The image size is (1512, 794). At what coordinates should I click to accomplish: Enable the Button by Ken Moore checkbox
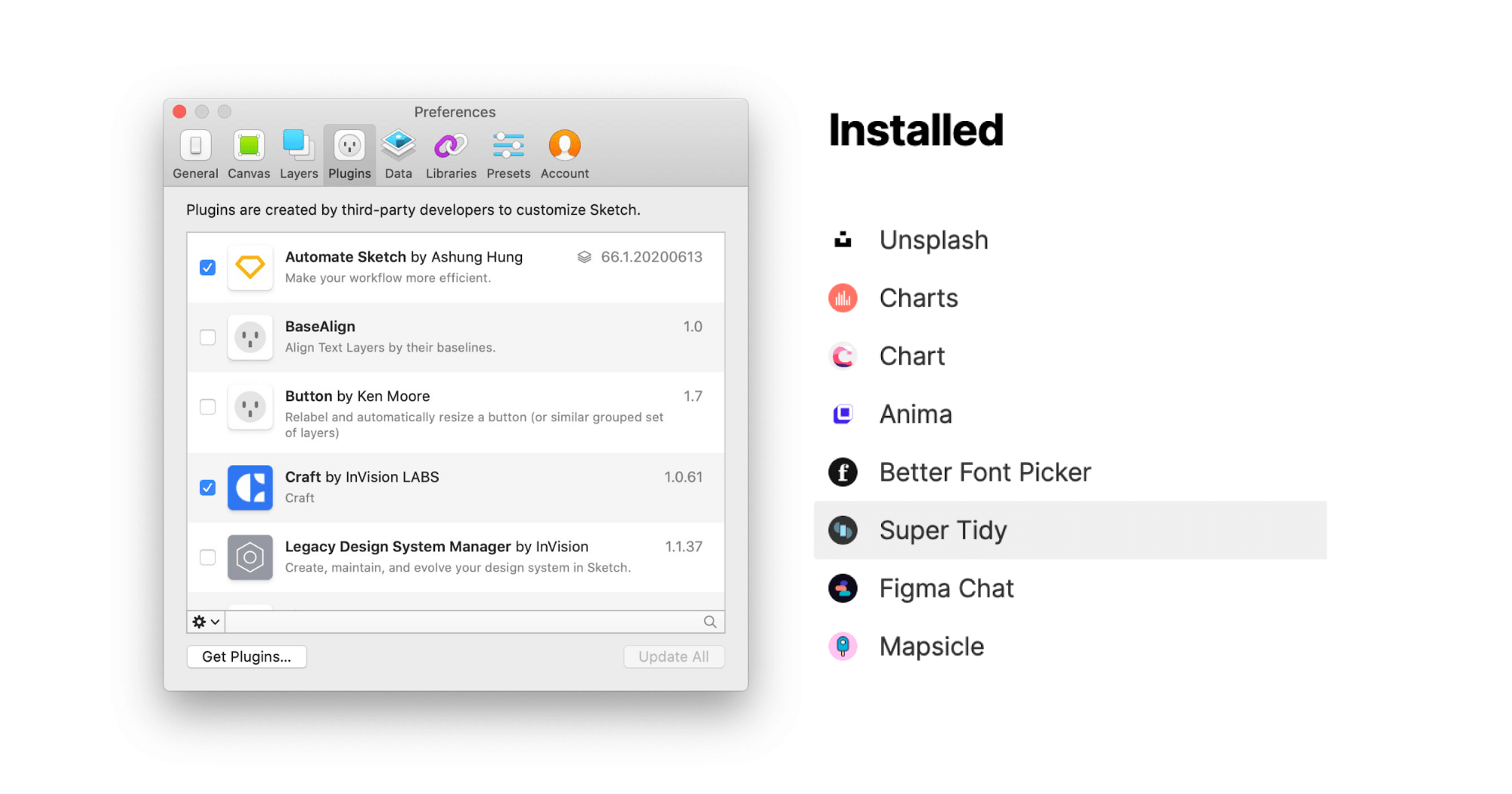click(x=207, y=407)
